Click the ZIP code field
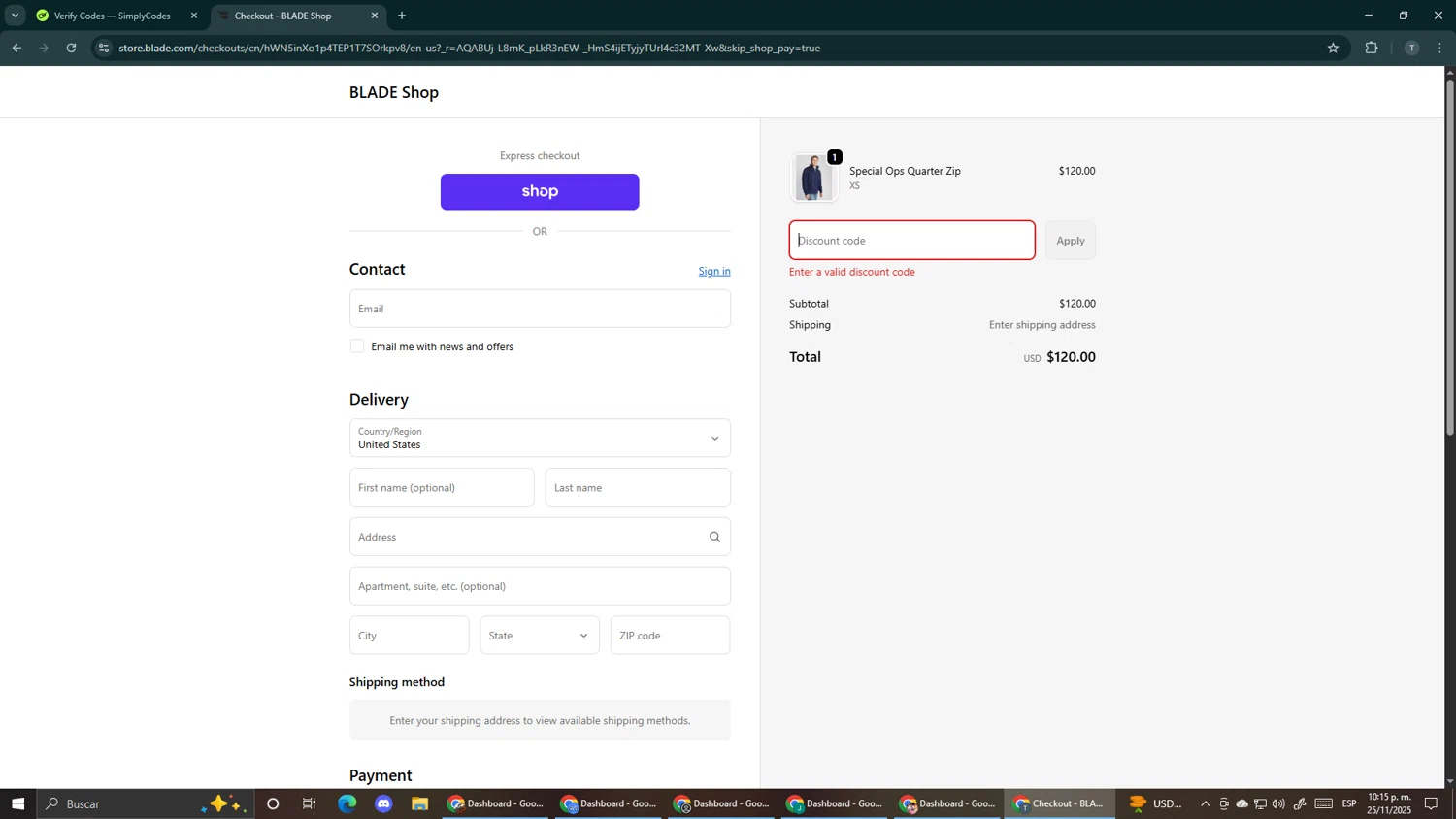The height and width of the screenshot is (819, 1456). point(671,636)
